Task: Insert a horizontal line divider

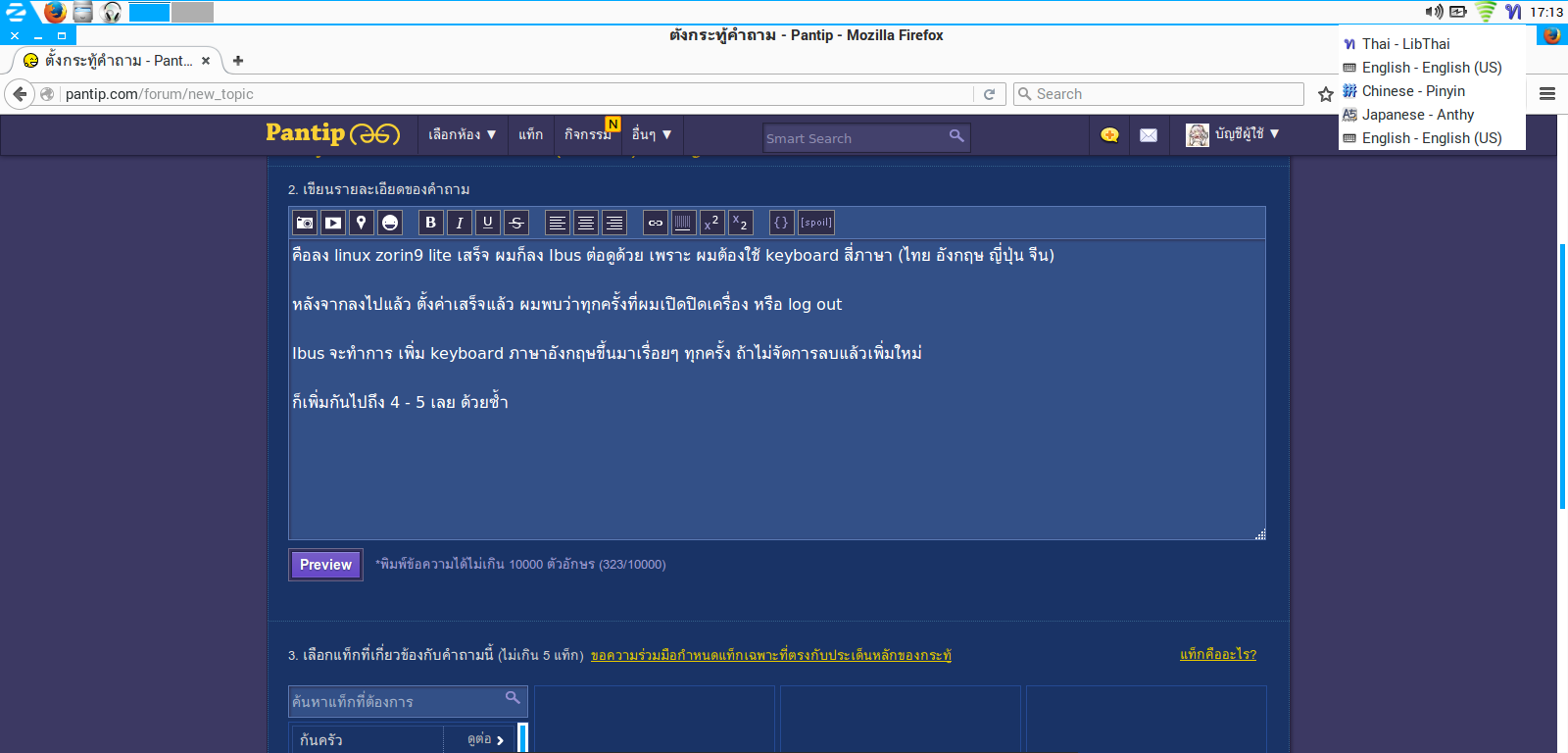Action: (684, 223)
